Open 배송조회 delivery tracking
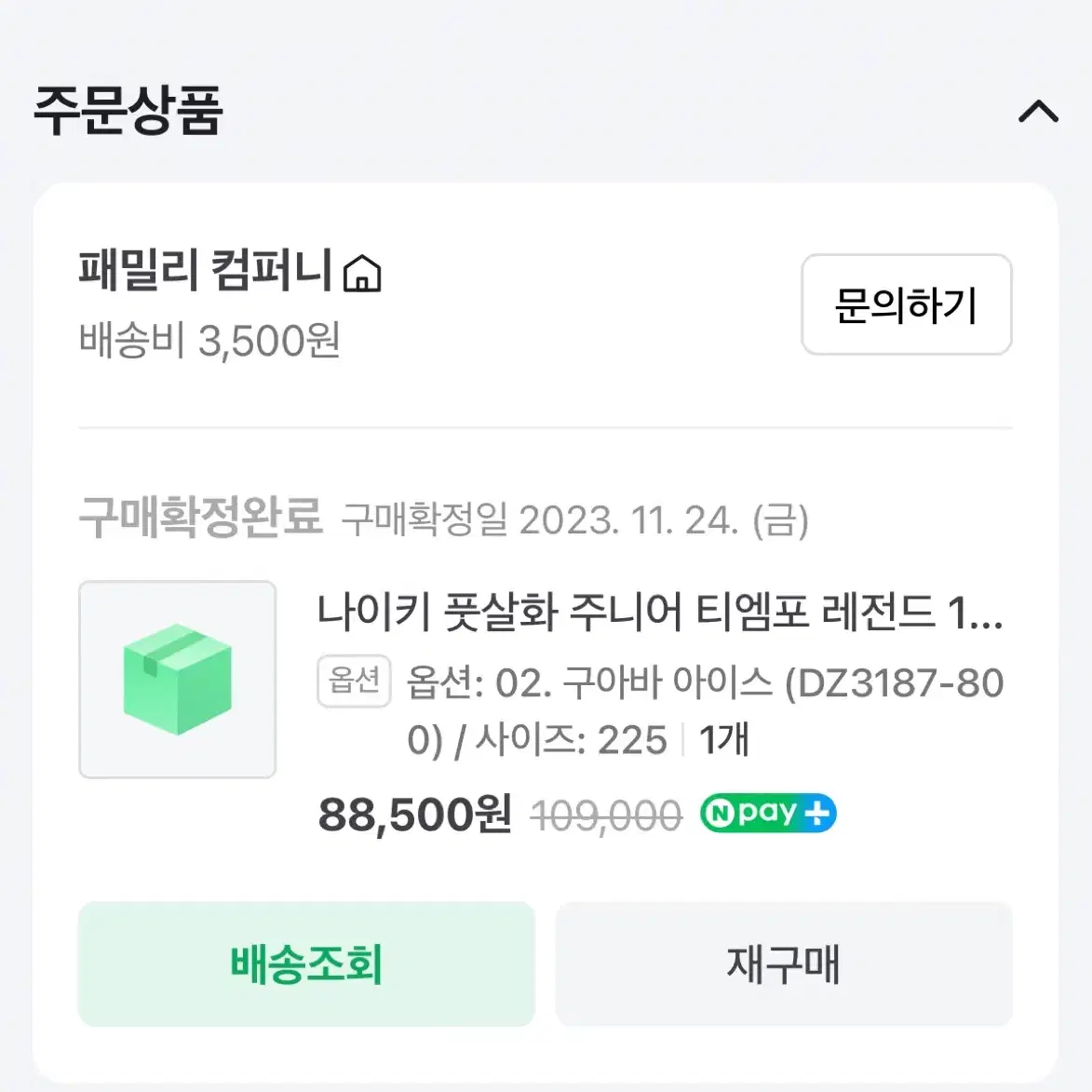1092x1092 pixels. [306, 964]
